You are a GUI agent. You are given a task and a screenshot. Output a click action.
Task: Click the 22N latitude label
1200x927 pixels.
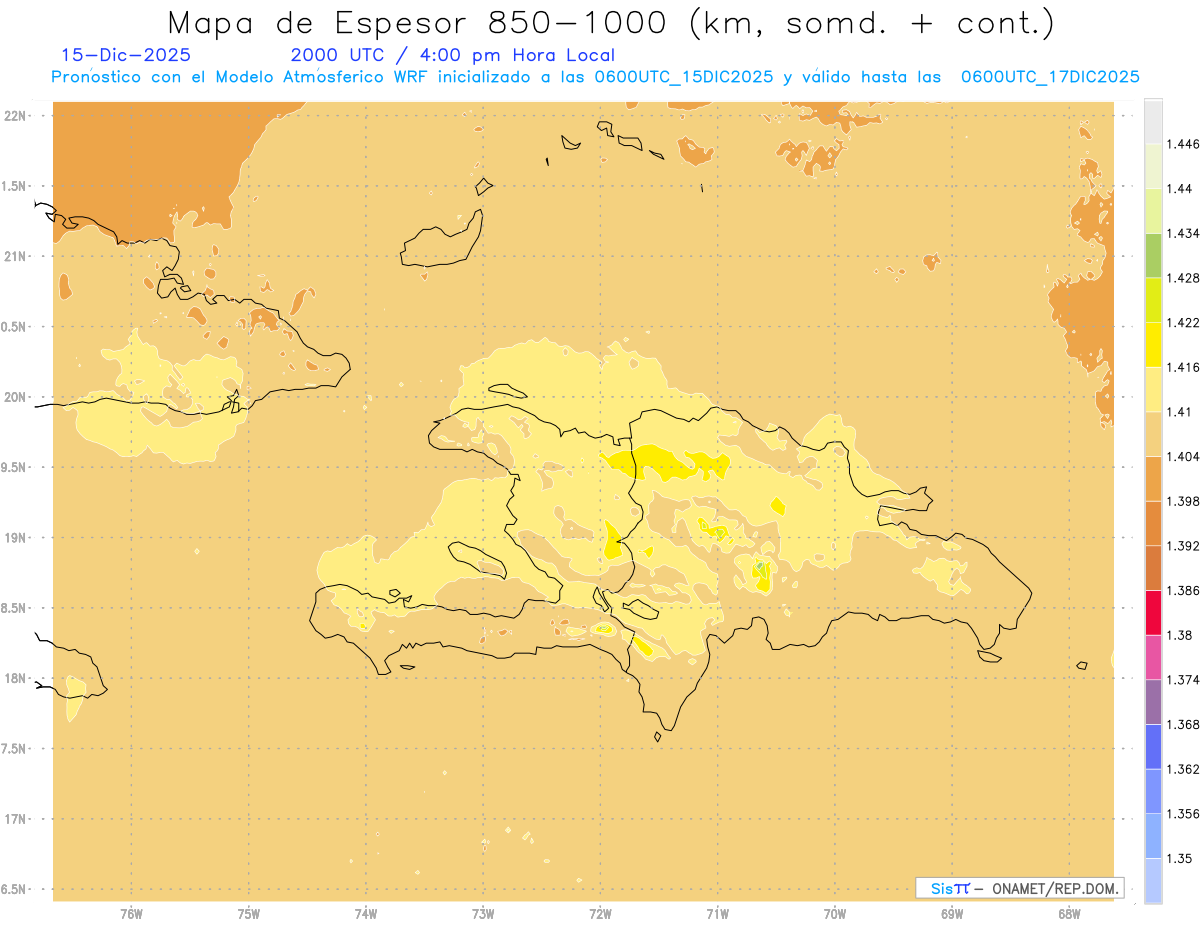pos(15,116)
